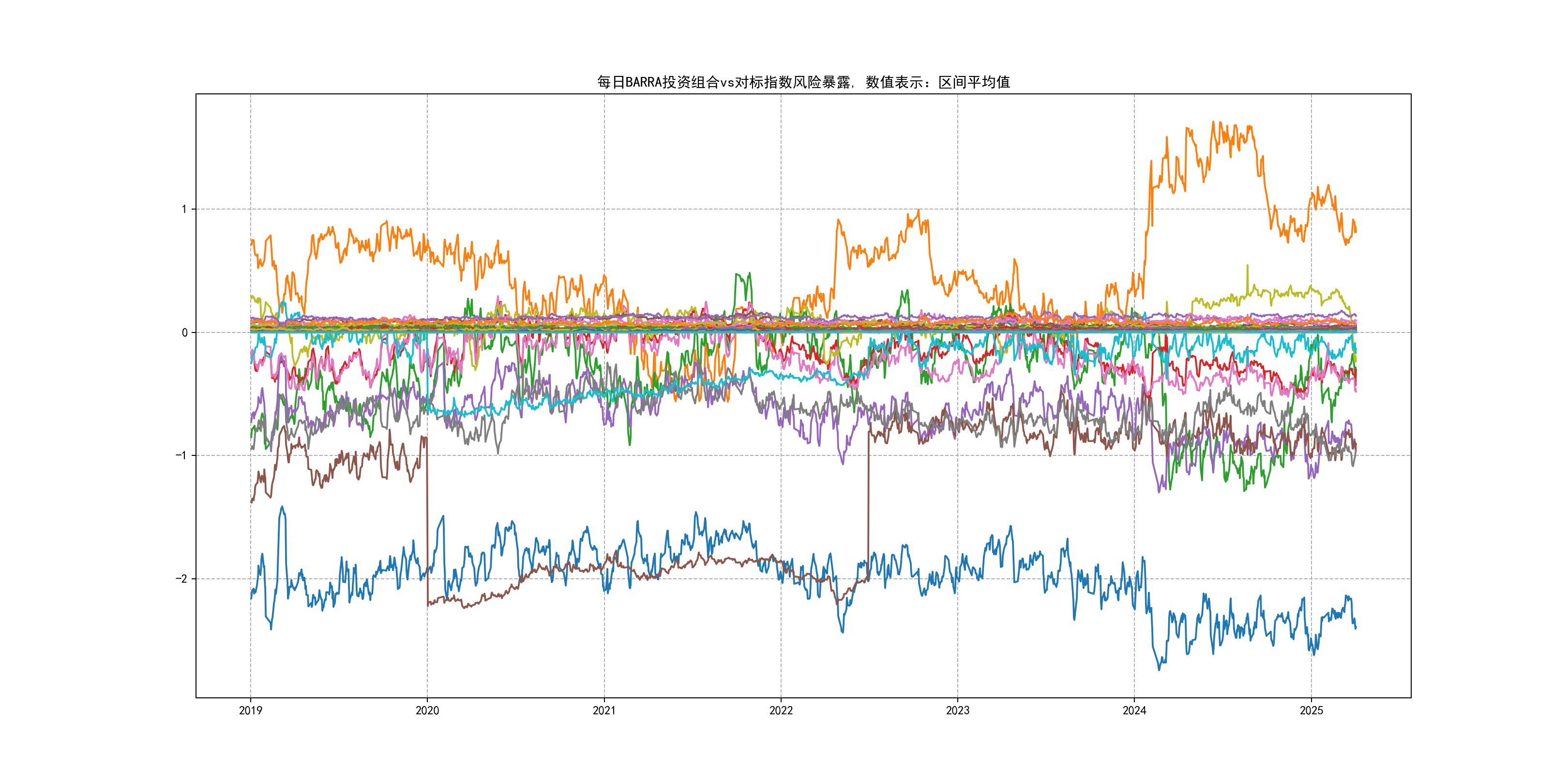Click the blue line's lowest trough in early 2024

pyautogui.click(x=1159, y=670)
